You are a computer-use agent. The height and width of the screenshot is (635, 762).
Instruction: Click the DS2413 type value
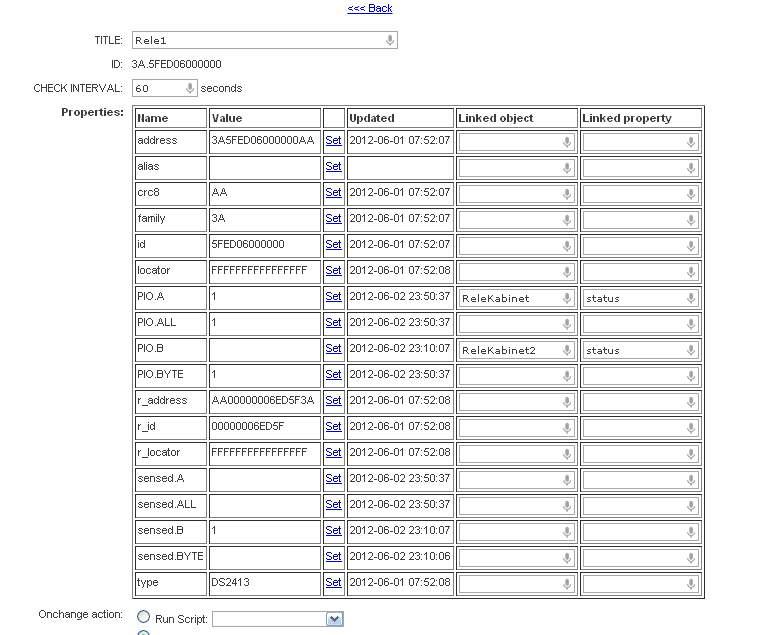click(230, 582)
